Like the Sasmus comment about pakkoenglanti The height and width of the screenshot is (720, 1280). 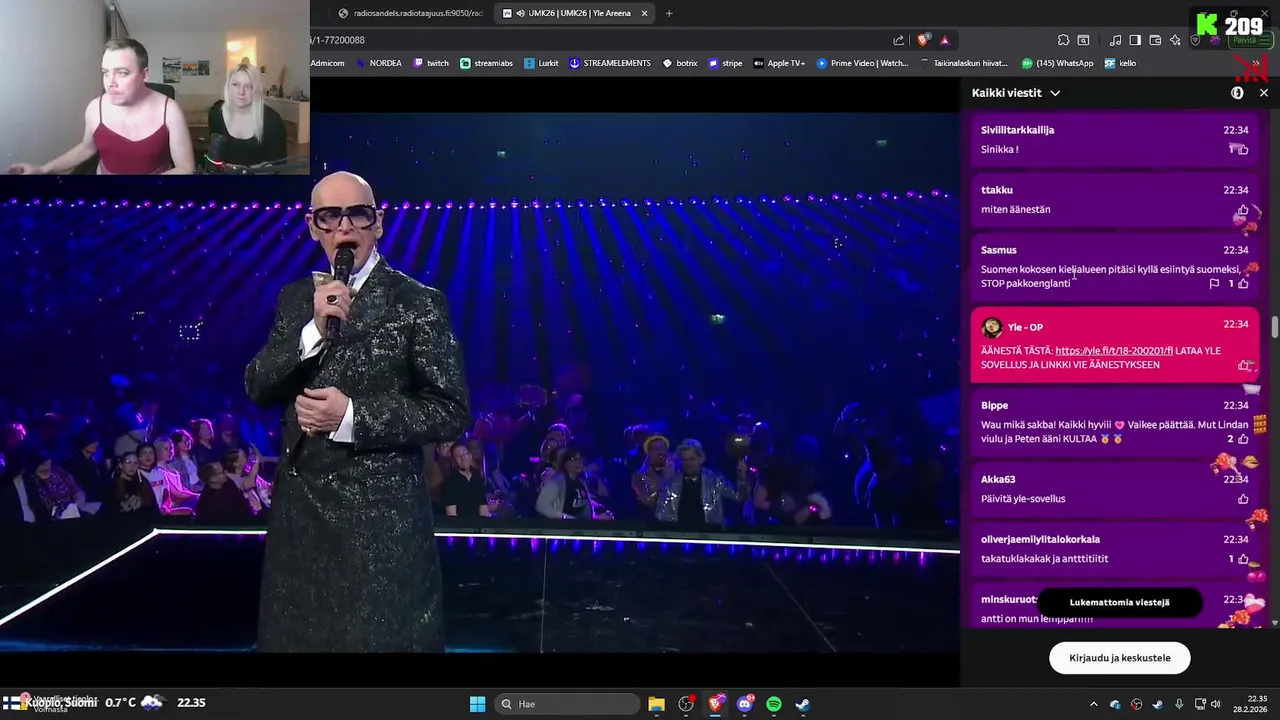point(1243,284)
